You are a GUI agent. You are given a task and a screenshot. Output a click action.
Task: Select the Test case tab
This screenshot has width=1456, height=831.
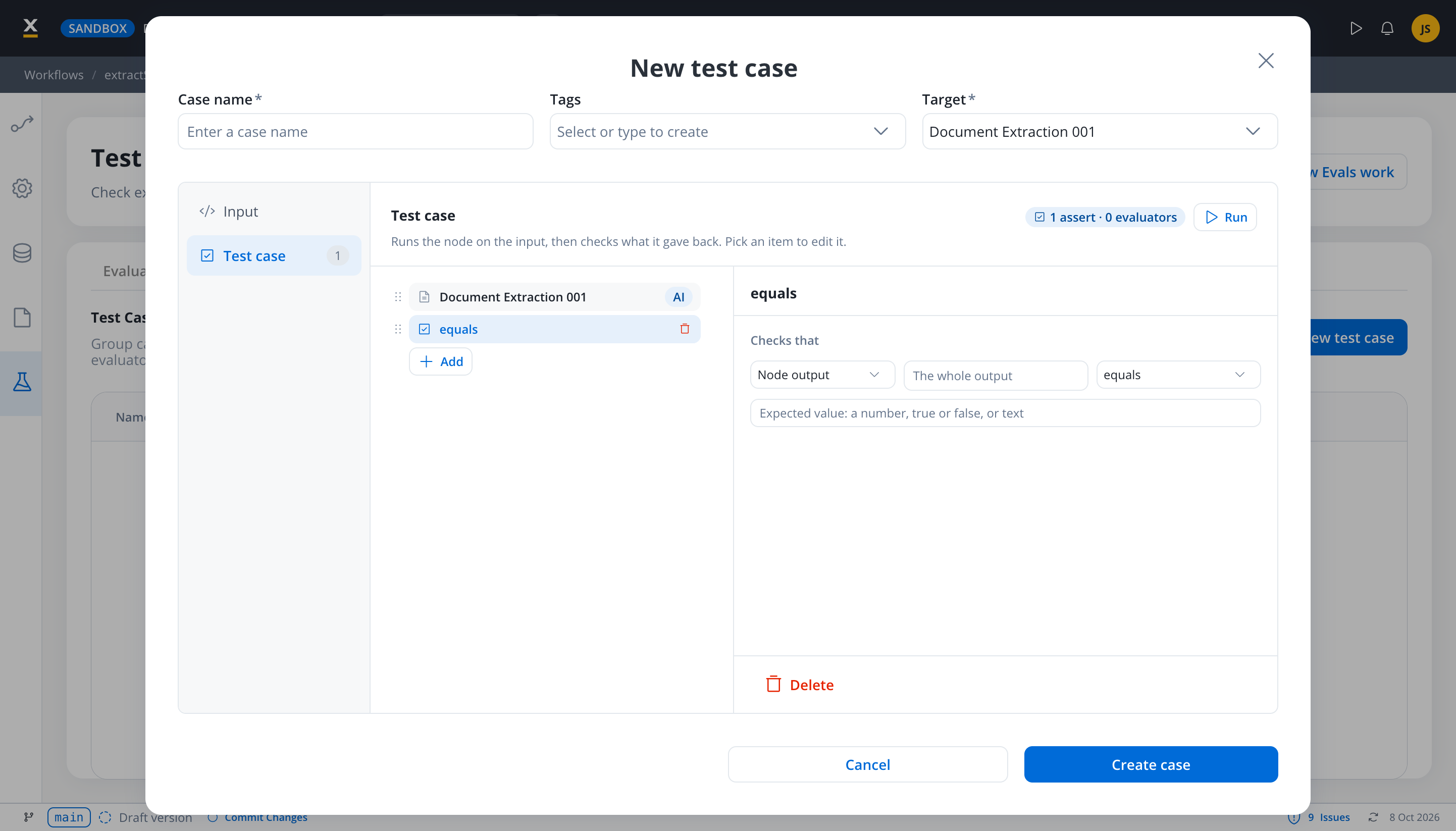274,255
